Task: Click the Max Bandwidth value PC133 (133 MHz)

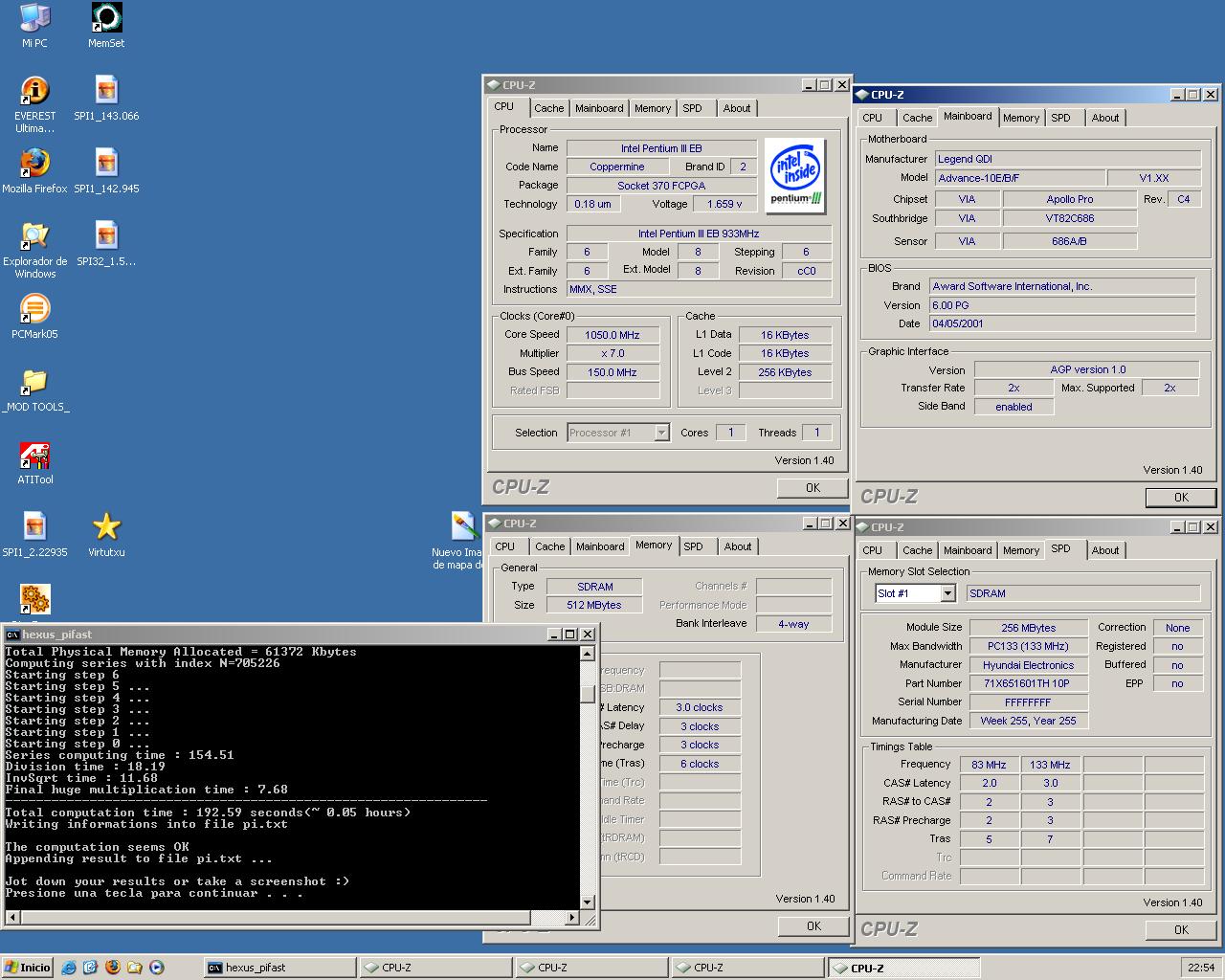Action: tap(1029, 646)
